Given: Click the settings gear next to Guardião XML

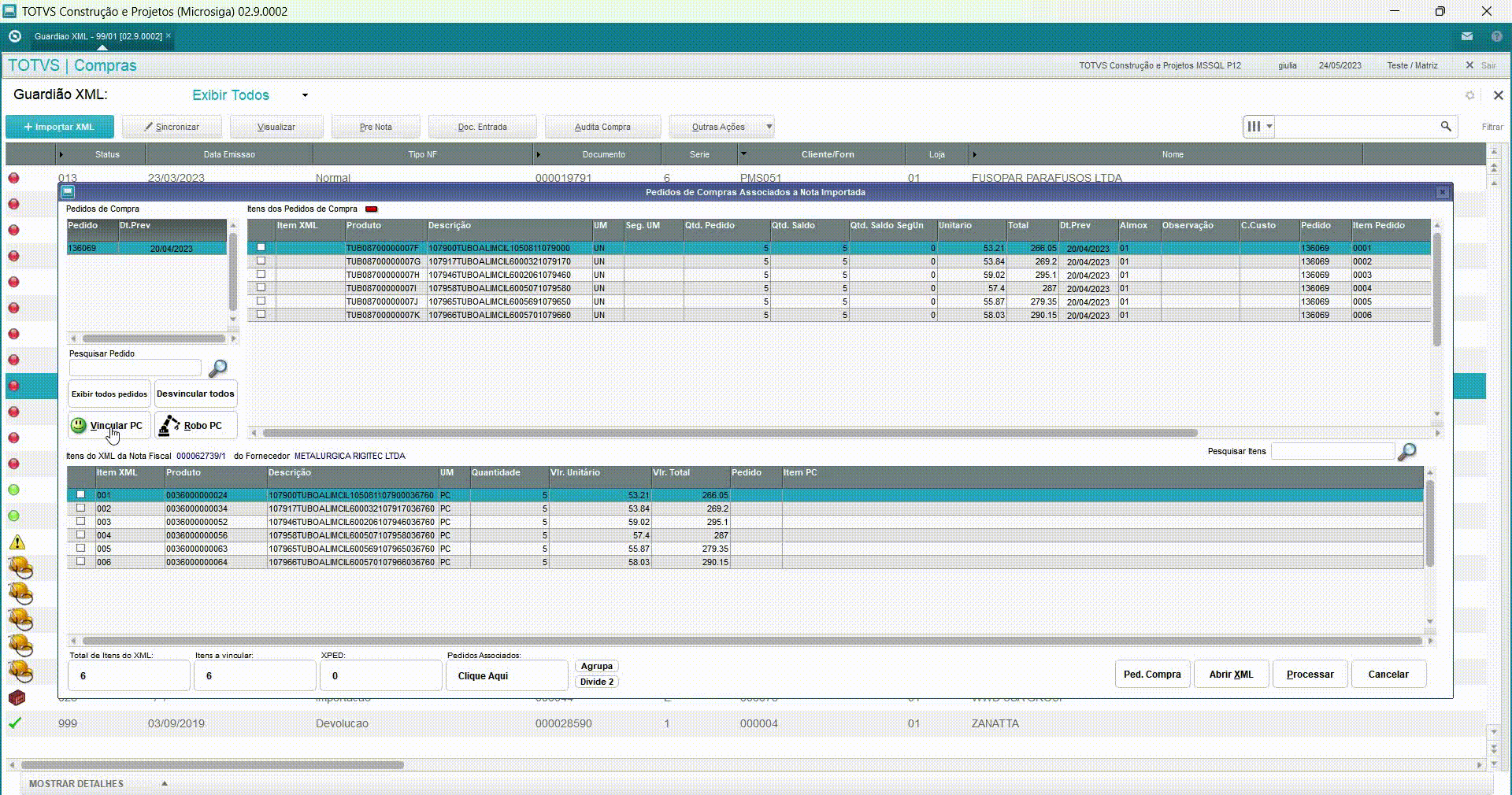Looking at the screenshot, I should coord(1469,95).
